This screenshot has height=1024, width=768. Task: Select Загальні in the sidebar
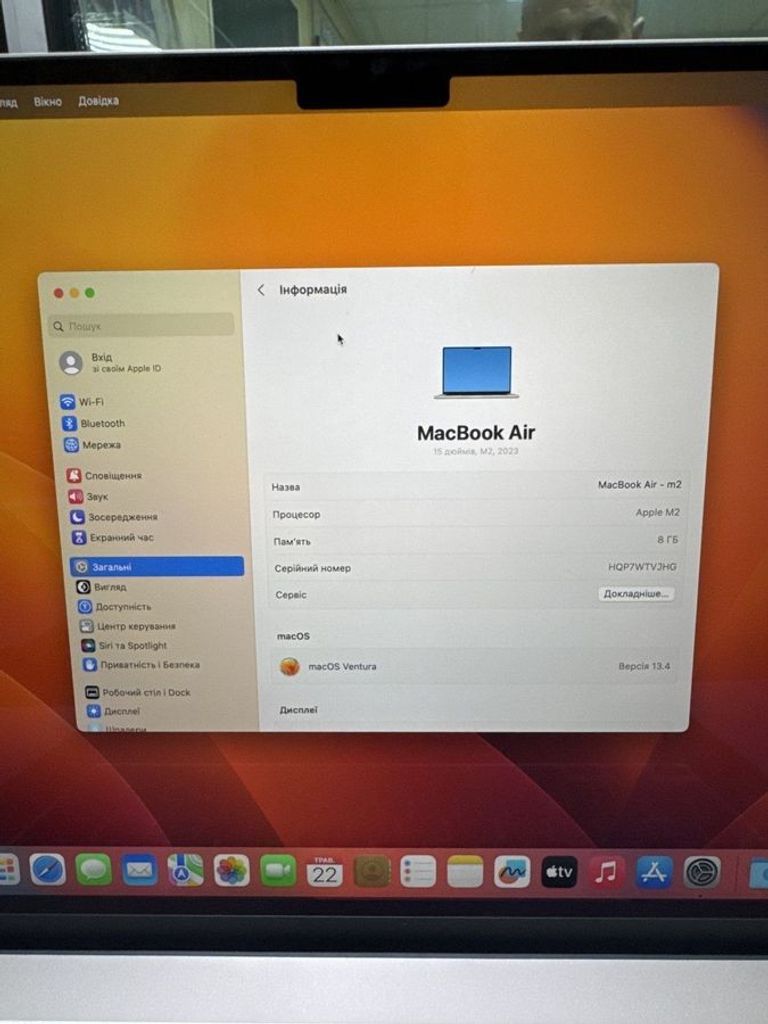(x=157, y=566)
